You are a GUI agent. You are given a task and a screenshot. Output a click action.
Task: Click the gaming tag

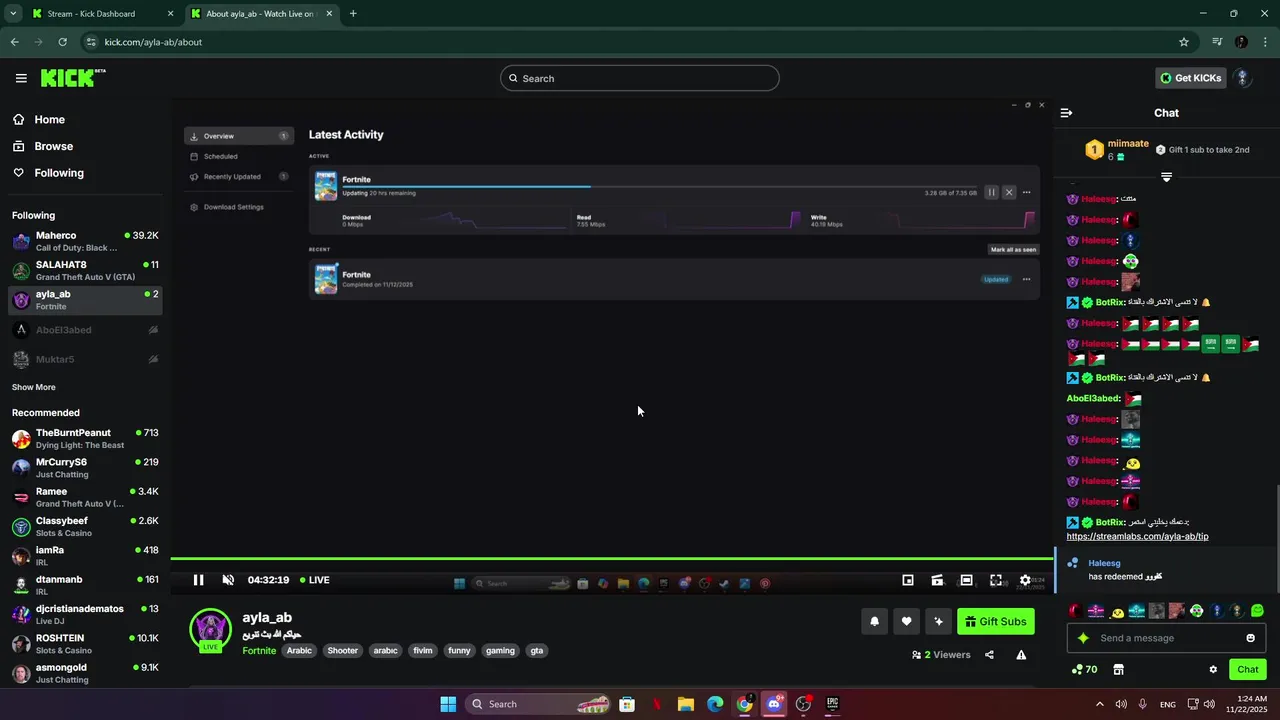500,651
